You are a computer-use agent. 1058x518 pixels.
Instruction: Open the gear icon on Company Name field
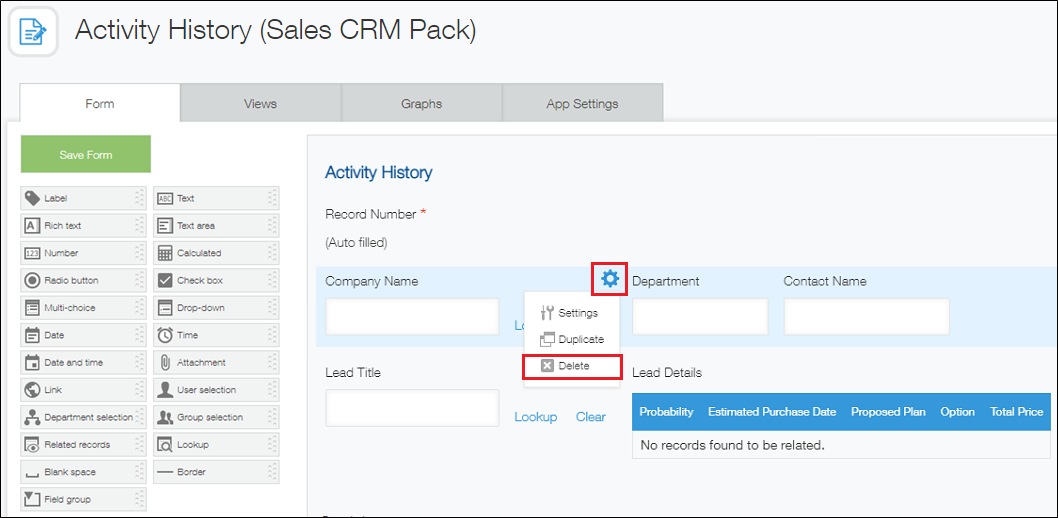click(x=609, y=280)
